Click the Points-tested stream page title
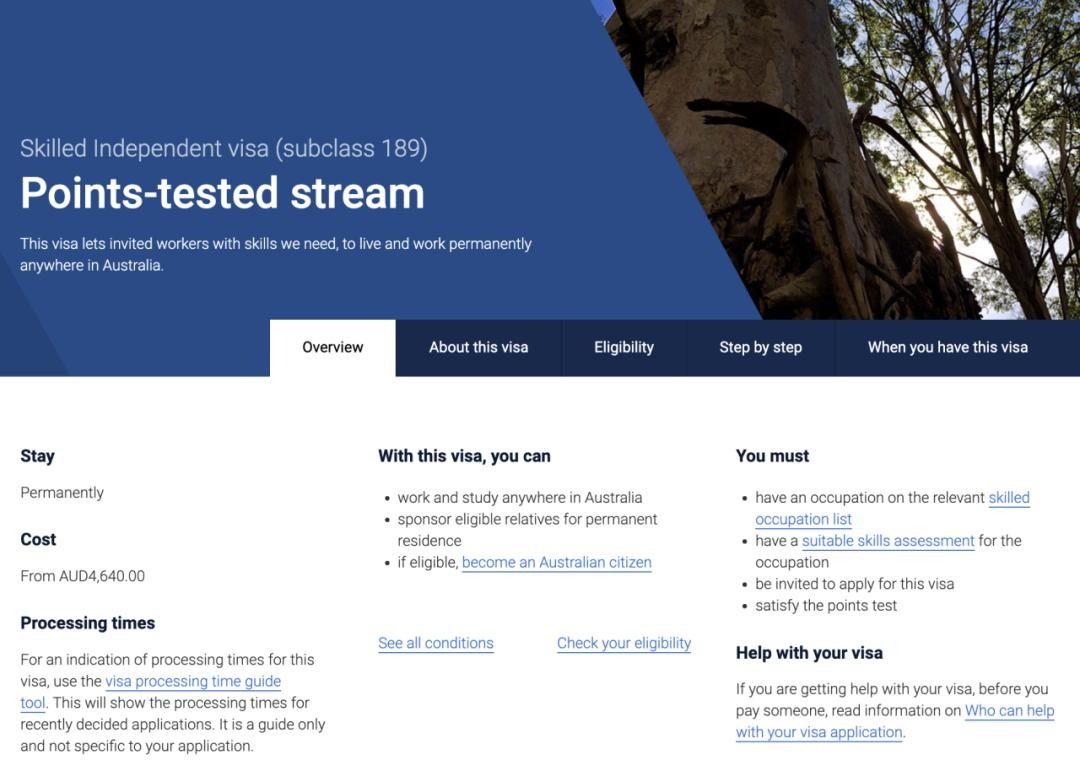The image size is (1080, 771). click(222, 193)
